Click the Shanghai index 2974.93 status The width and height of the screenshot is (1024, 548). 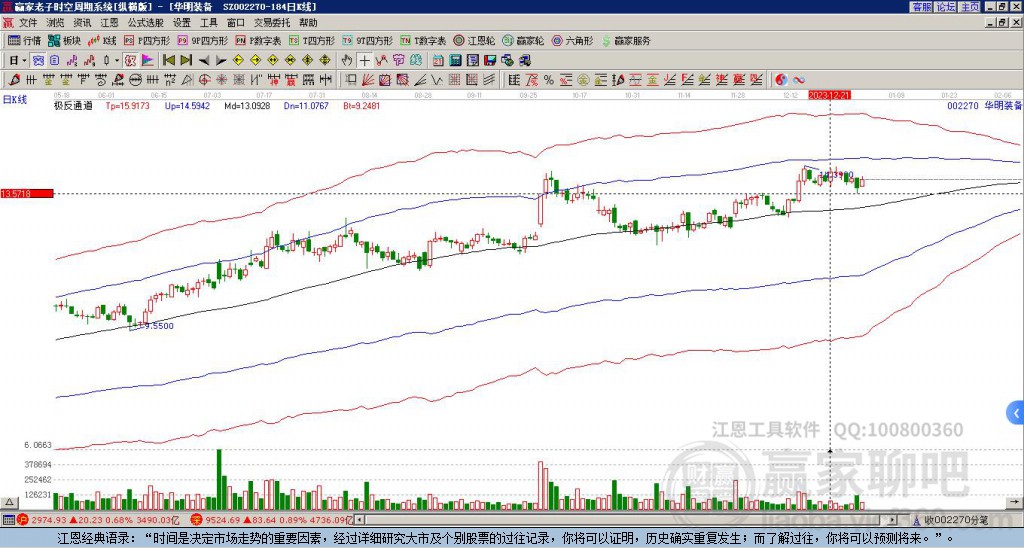(x=99, y=520)
